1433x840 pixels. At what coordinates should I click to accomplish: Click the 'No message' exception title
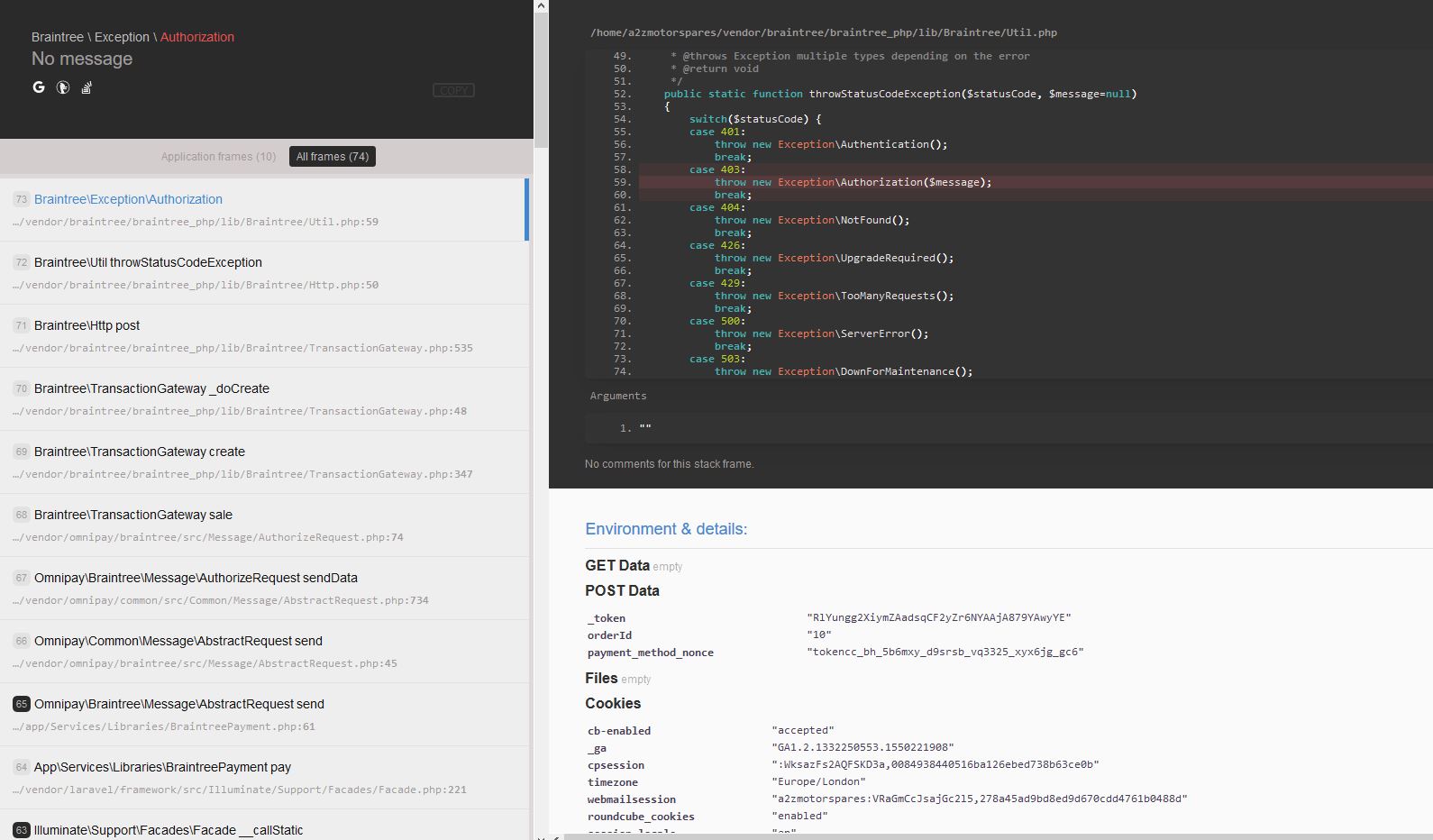82,59
